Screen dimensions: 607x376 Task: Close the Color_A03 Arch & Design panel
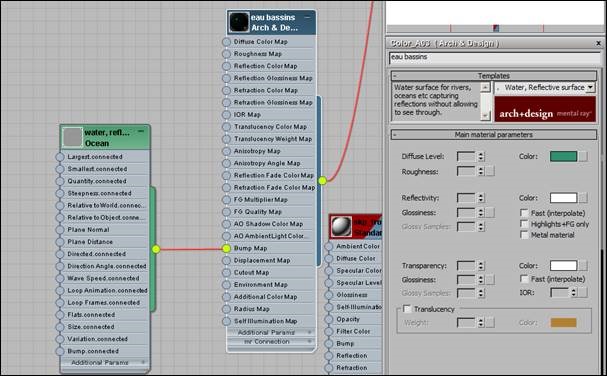pos(598,43)
